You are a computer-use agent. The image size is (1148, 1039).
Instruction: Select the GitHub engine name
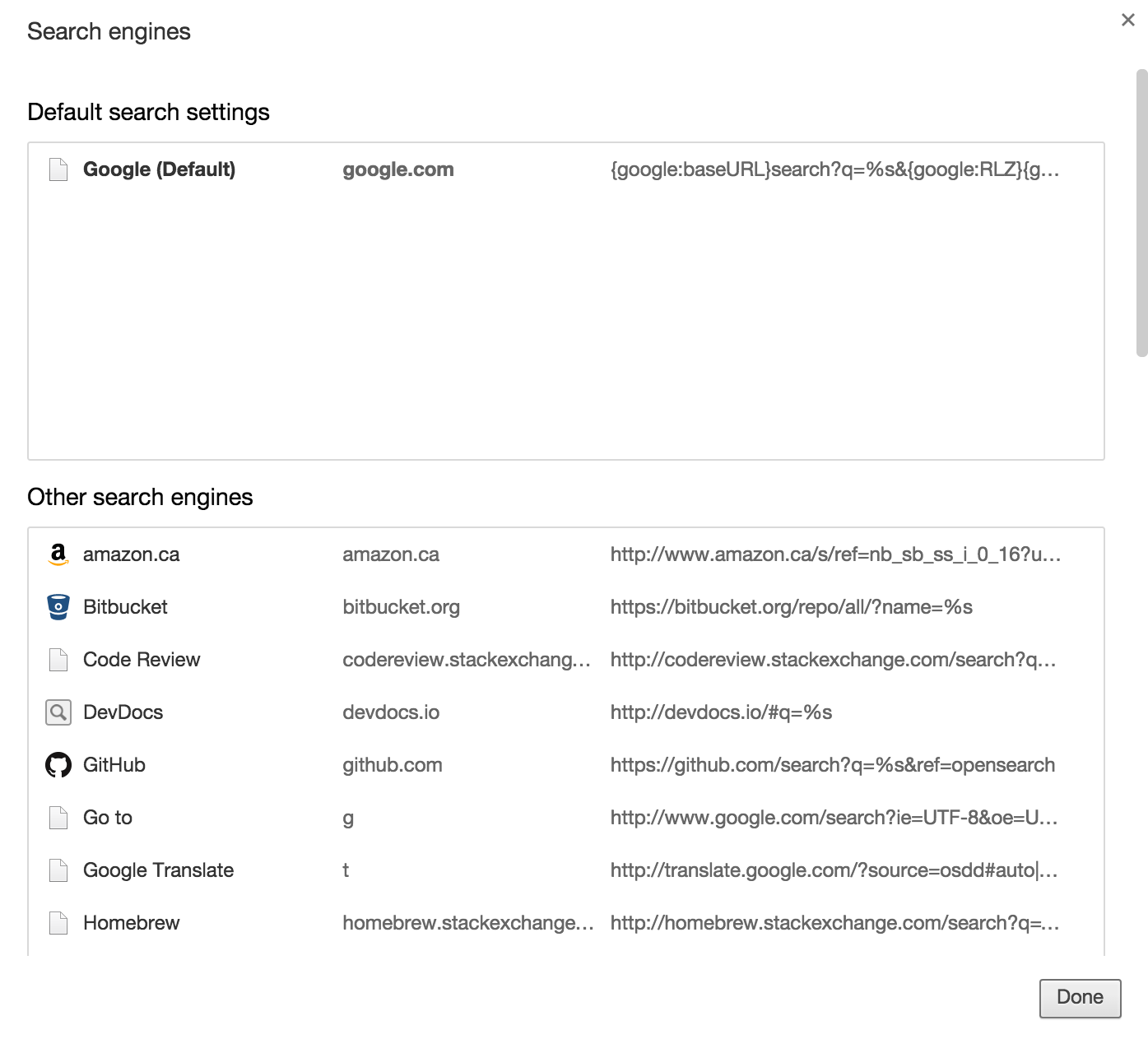pyautogui.click(x=114, y=765)
